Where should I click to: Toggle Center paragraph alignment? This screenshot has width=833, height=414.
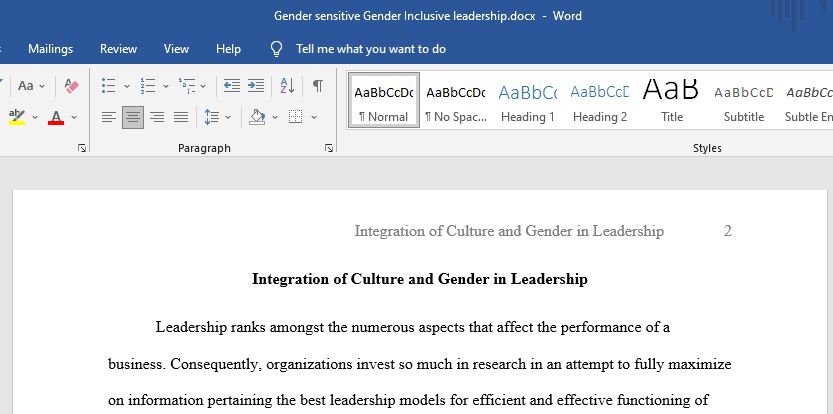(x=133, y=117)
